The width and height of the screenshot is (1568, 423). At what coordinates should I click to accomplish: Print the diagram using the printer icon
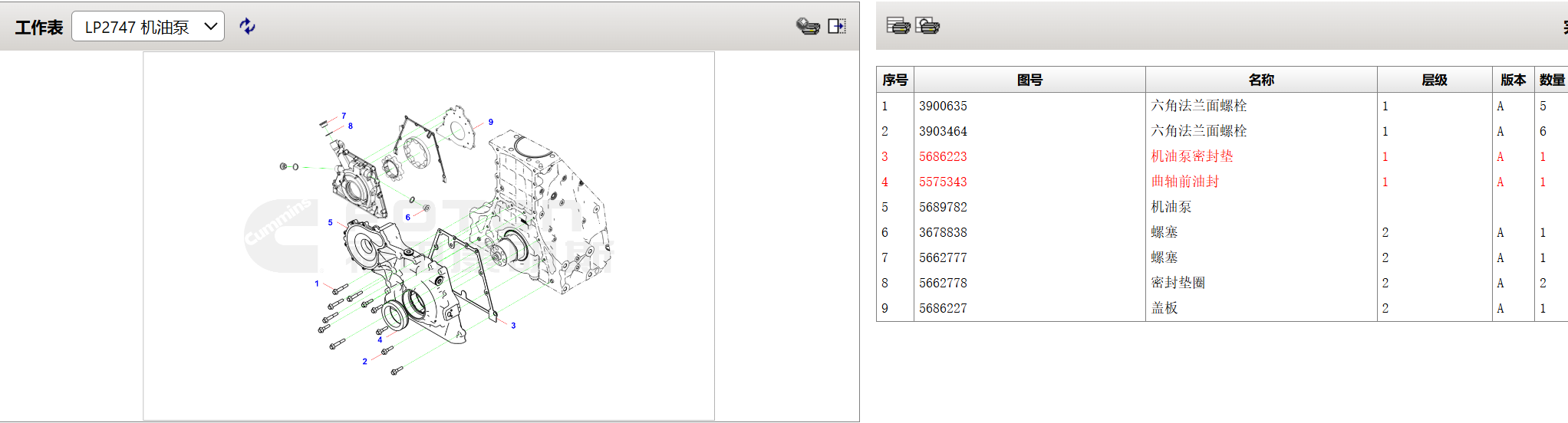pos(807,26)
